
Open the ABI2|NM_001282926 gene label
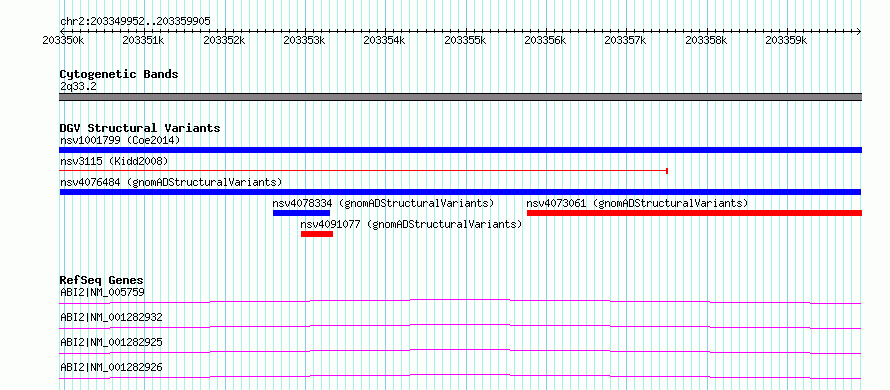coord(111,367)
